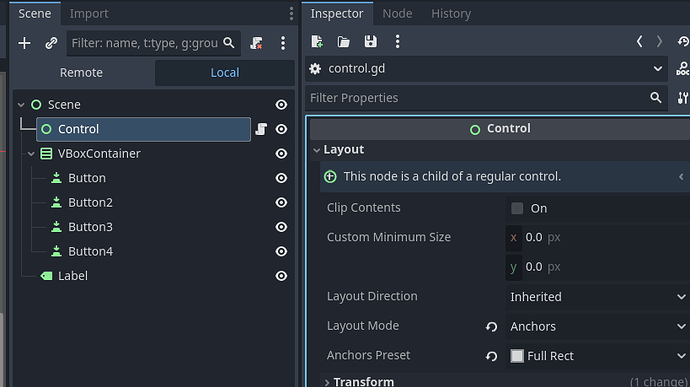Add a new child node with plus icon
The width and height of the screenshot is (690, 387).
pos(25,43)
